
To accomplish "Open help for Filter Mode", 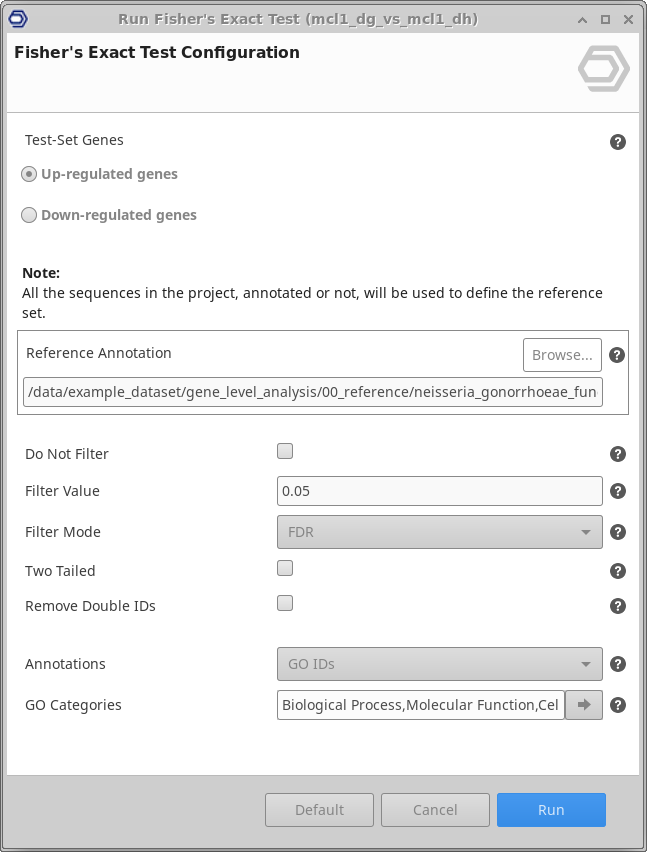I will [x=618, y=532].
